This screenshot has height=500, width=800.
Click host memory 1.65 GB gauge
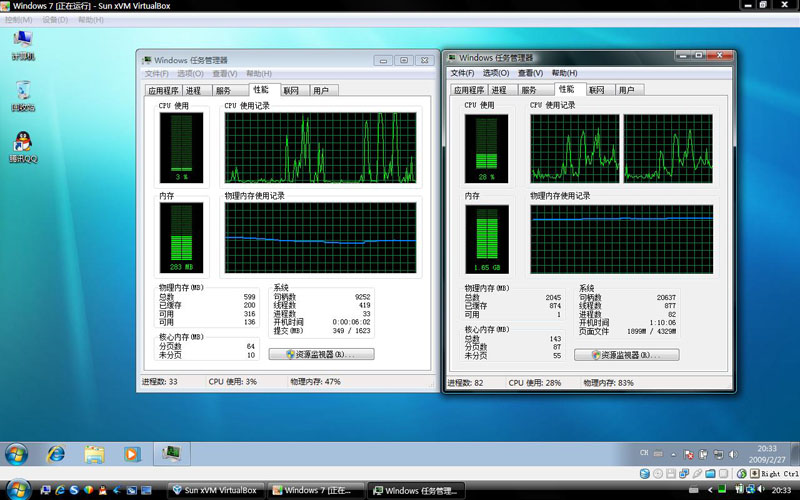tap(487, 239)
